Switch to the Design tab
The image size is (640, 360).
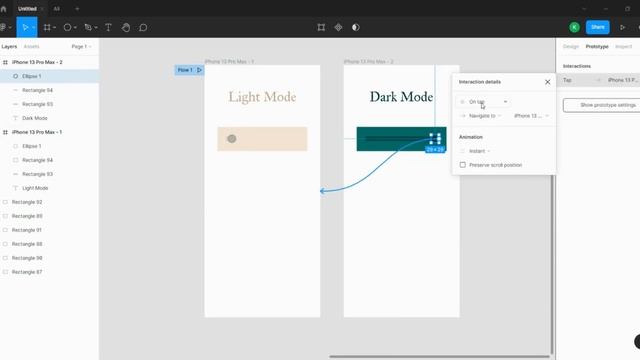click(571, 47)
